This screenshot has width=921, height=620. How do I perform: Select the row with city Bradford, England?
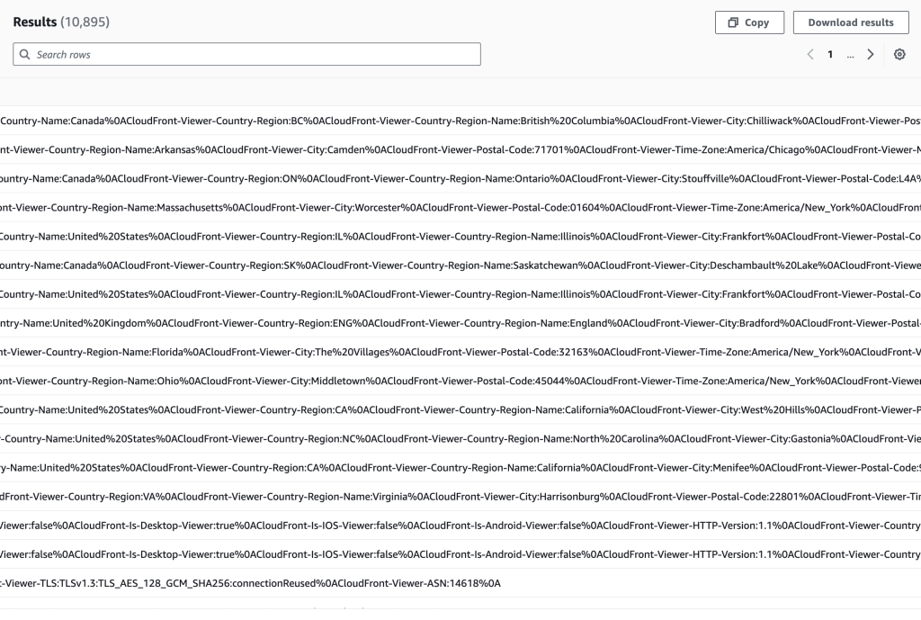[x=460, y=323]
